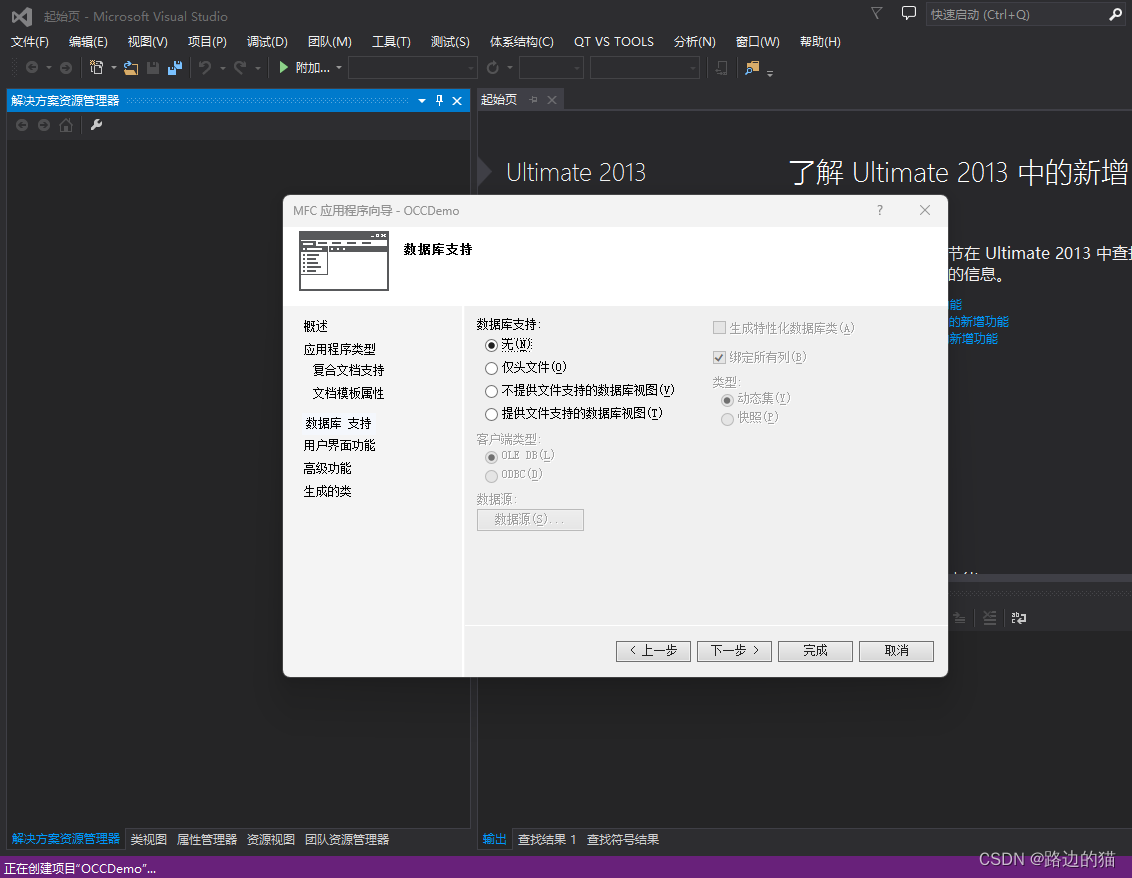The image size is (1132, 878).
Task: Click the refresh browser toolbar icon
Action: coord(492,67)
